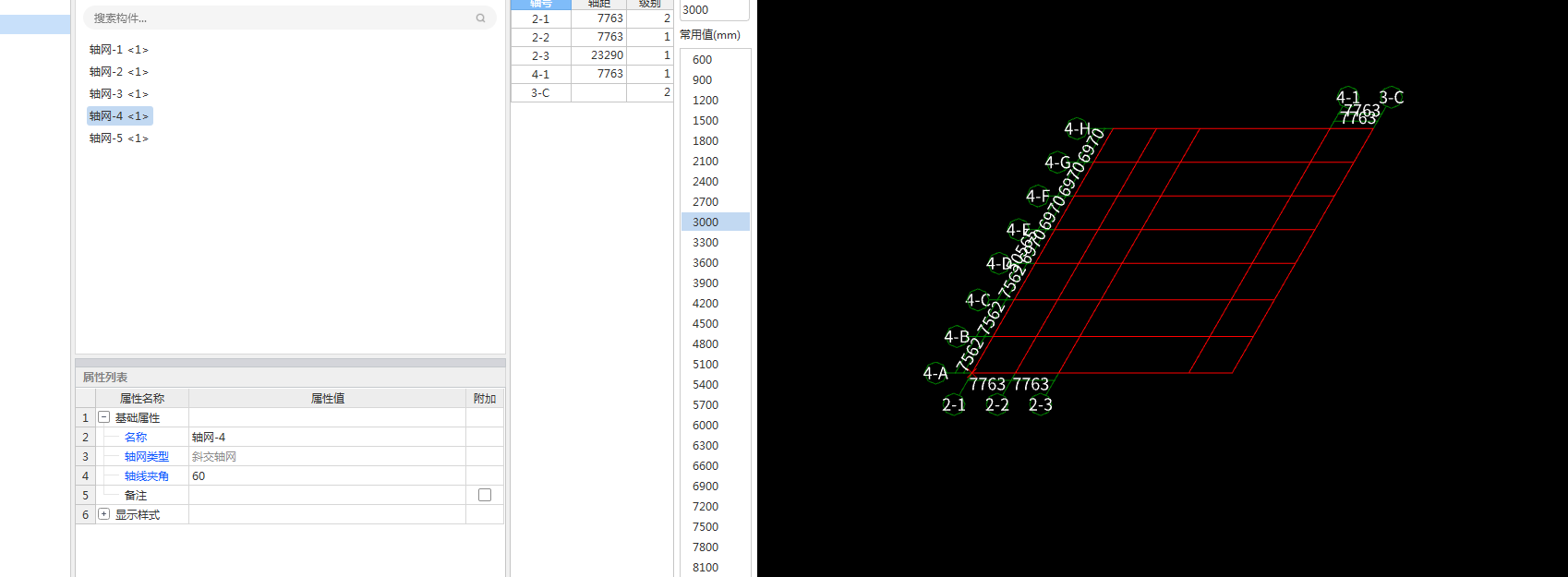Click the 属性值 column header
This screenshot has width=1568, height=577.
pos(327,399)
